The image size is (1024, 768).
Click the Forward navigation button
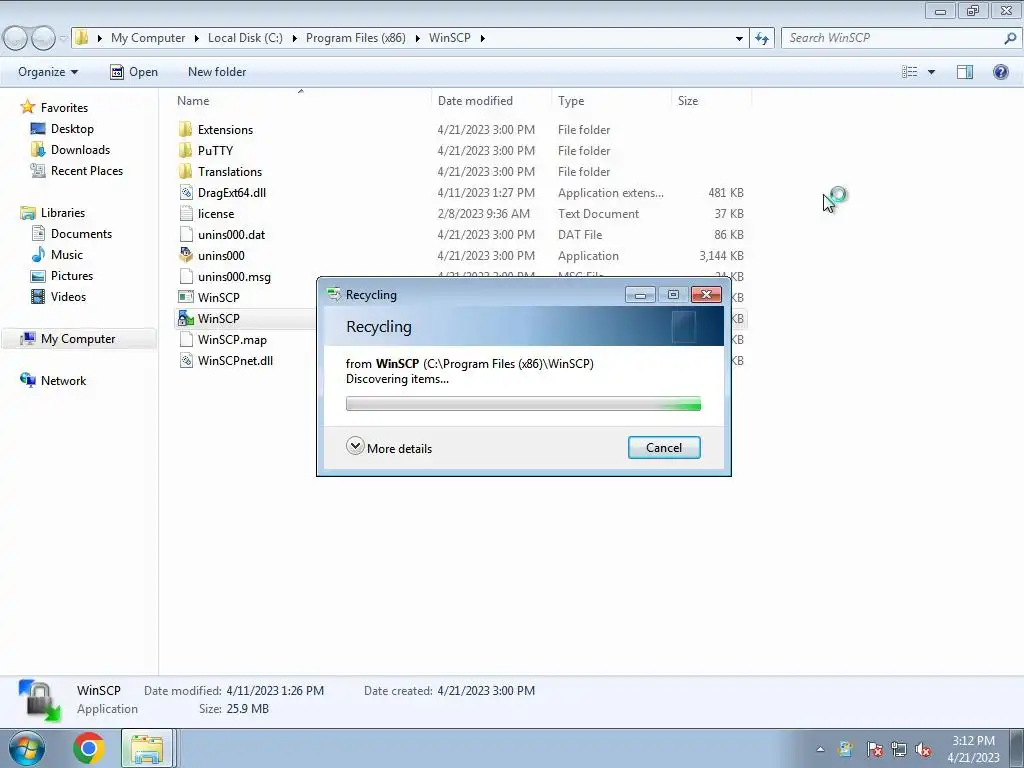pyautogui.click(x=43, y=38)
